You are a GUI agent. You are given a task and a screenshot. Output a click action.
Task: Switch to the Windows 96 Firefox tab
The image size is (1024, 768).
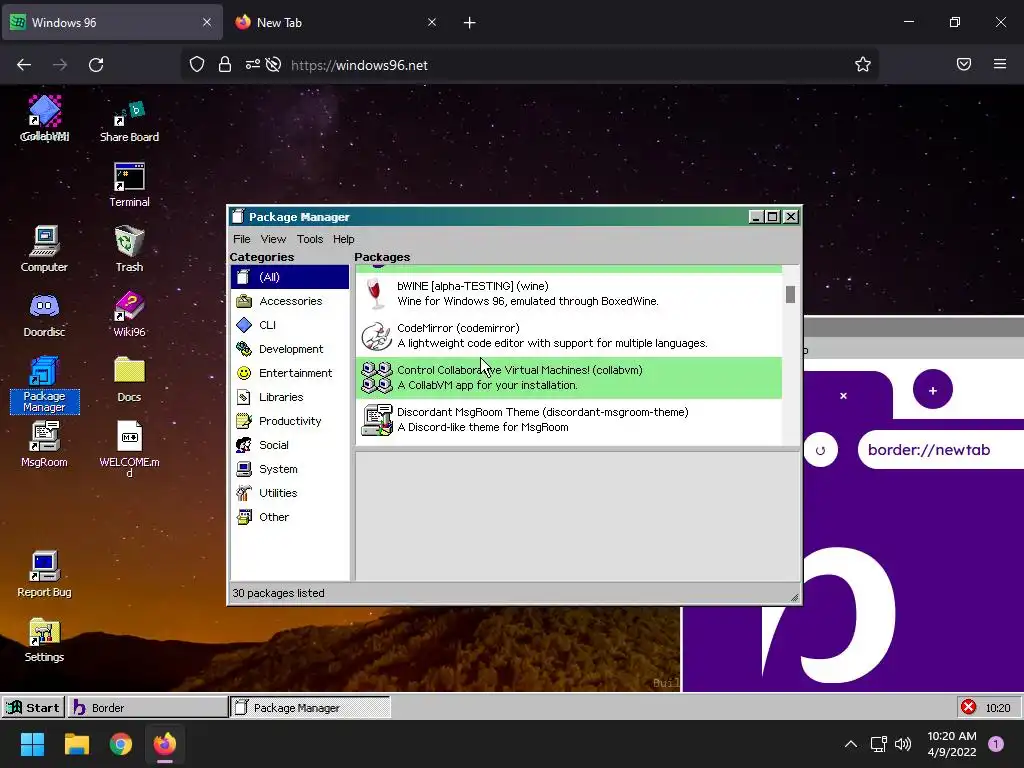[x=112, y=22]
